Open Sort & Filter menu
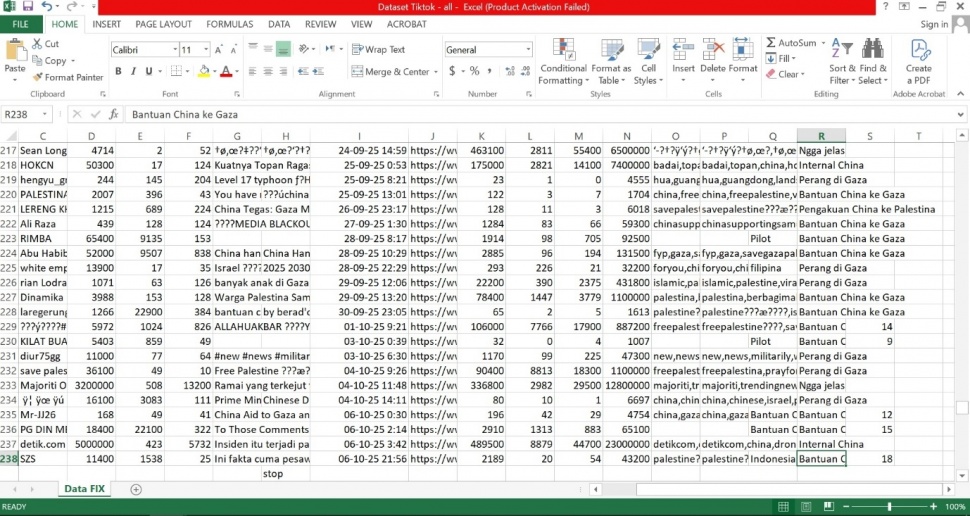Image resolution: width=970 pixels, height=516 pixels. pyautogui.click(x=842, y=62)
